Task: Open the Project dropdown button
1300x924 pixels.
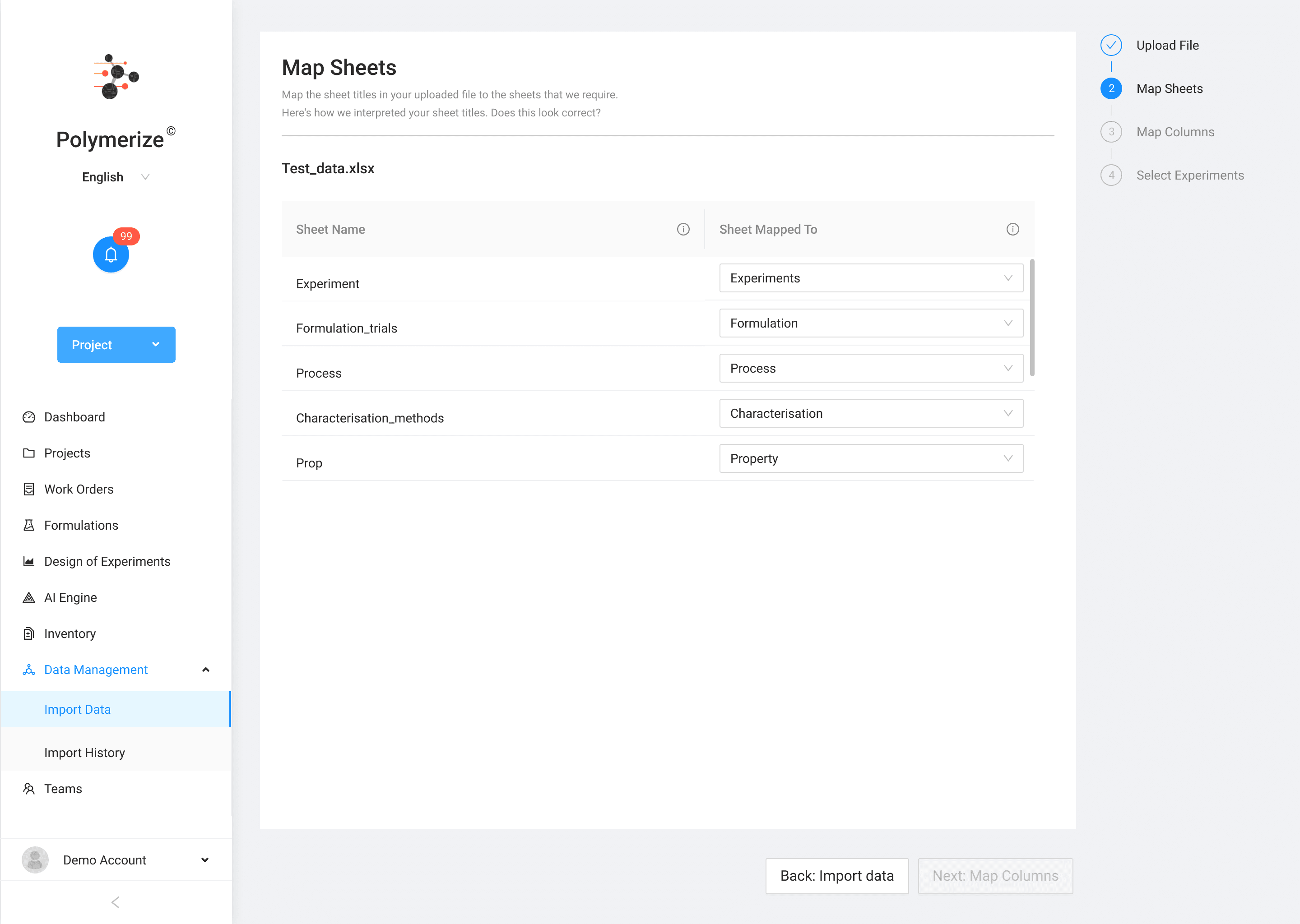Action: [x=116, y=345]
